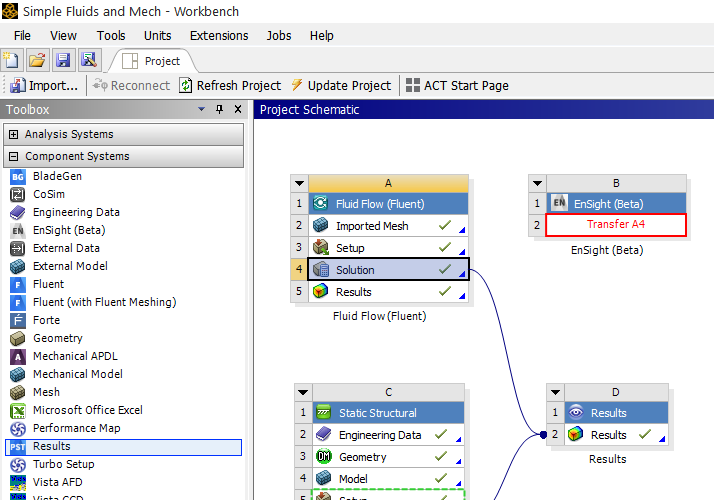This screenshot has height=500, width=714.
Task: Select the Solution cell in system A
Action: (x=388, y=270)
